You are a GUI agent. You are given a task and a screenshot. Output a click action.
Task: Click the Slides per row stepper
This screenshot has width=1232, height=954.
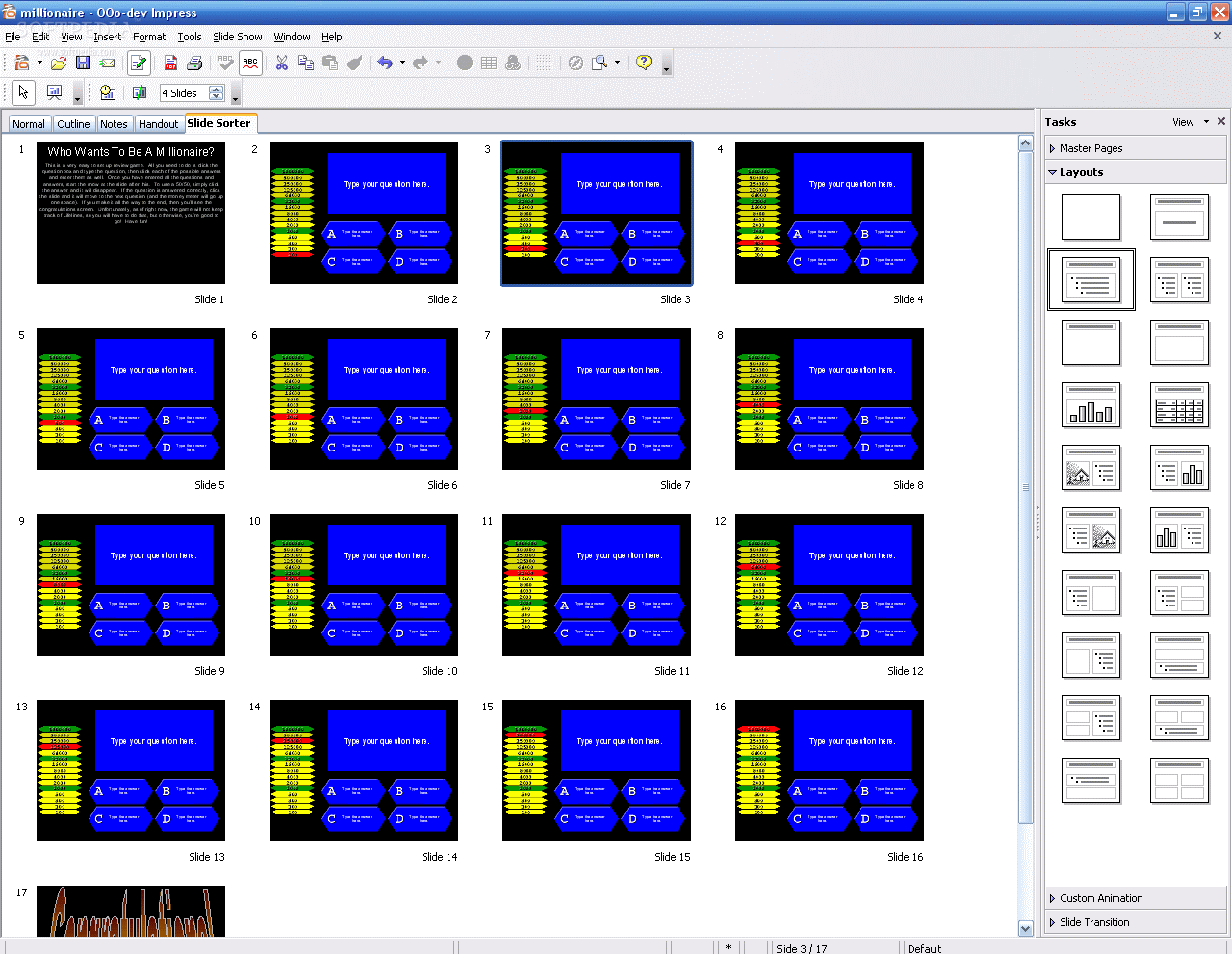click(x=217, y=93)
